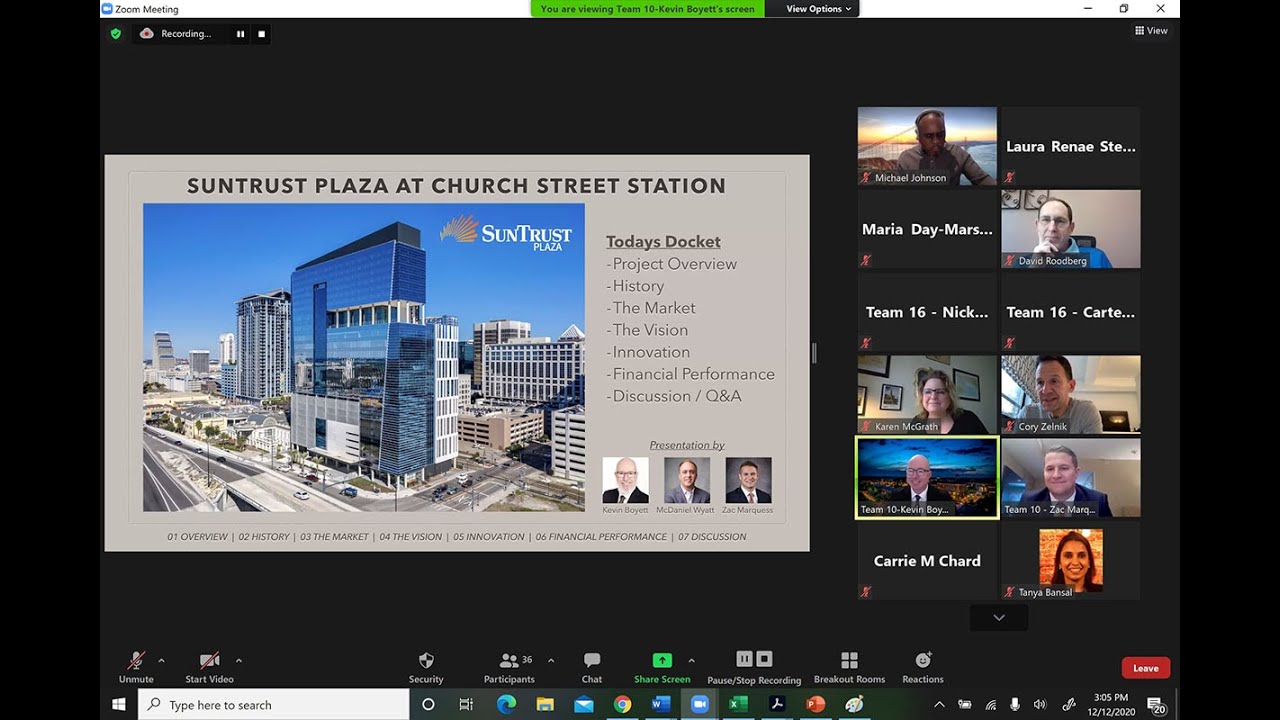This screenshot has width=1280, height=720.
Task: Select Laura Renae Ste... participant tile
Action: [x=1071, y=146]
